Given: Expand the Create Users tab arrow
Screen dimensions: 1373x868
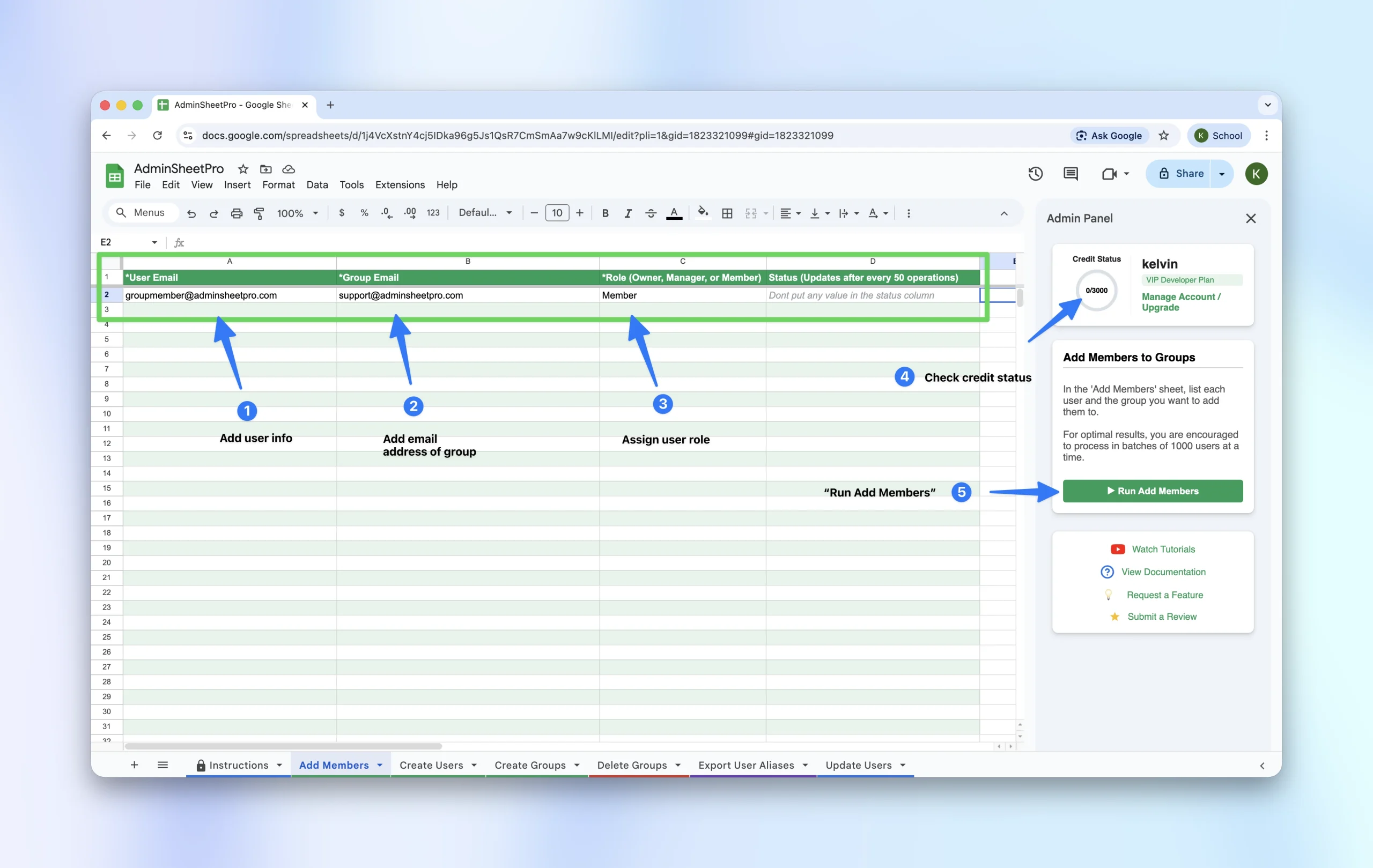Looking at the screenshot, I should pos(474,765).
